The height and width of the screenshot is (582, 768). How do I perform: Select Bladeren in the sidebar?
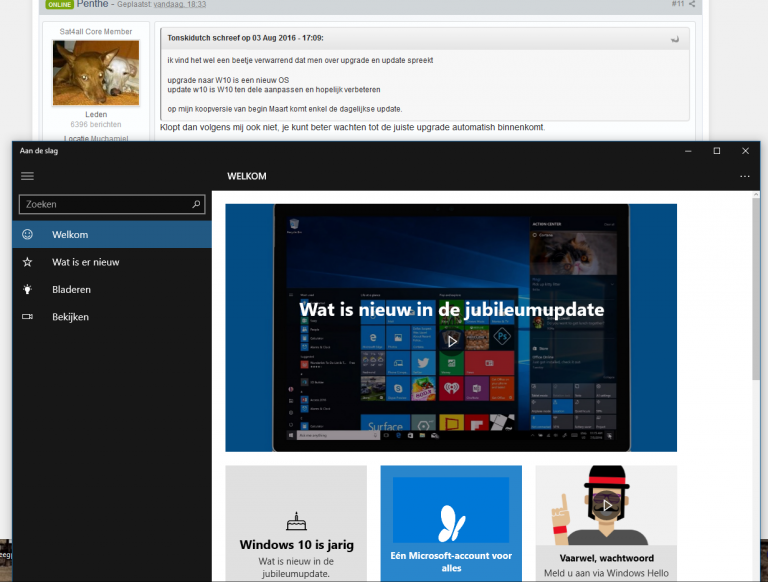71,289
